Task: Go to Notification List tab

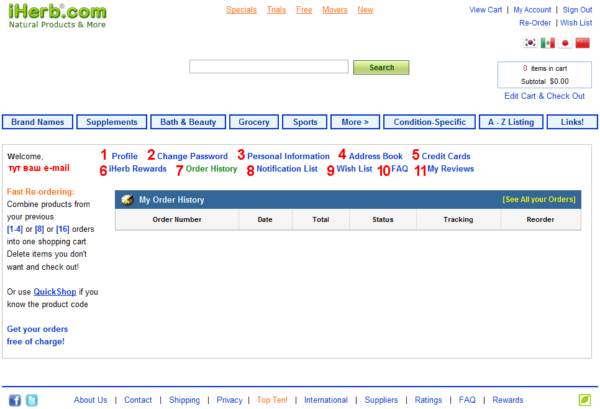Action: pos(287,169)
